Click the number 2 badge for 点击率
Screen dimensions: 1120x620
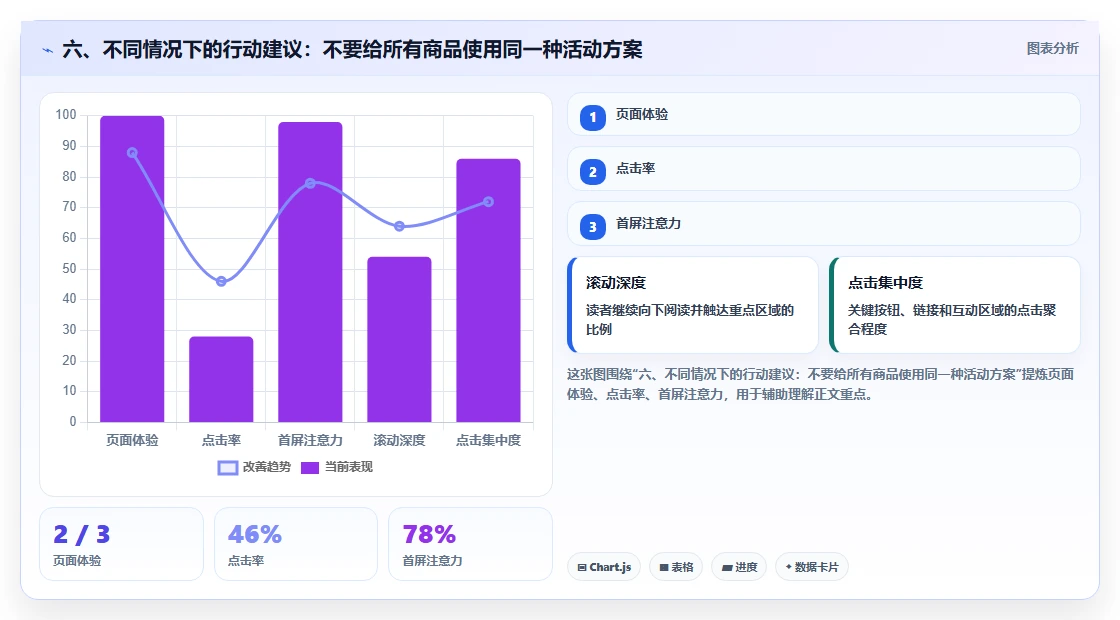[x=592, y=171]
